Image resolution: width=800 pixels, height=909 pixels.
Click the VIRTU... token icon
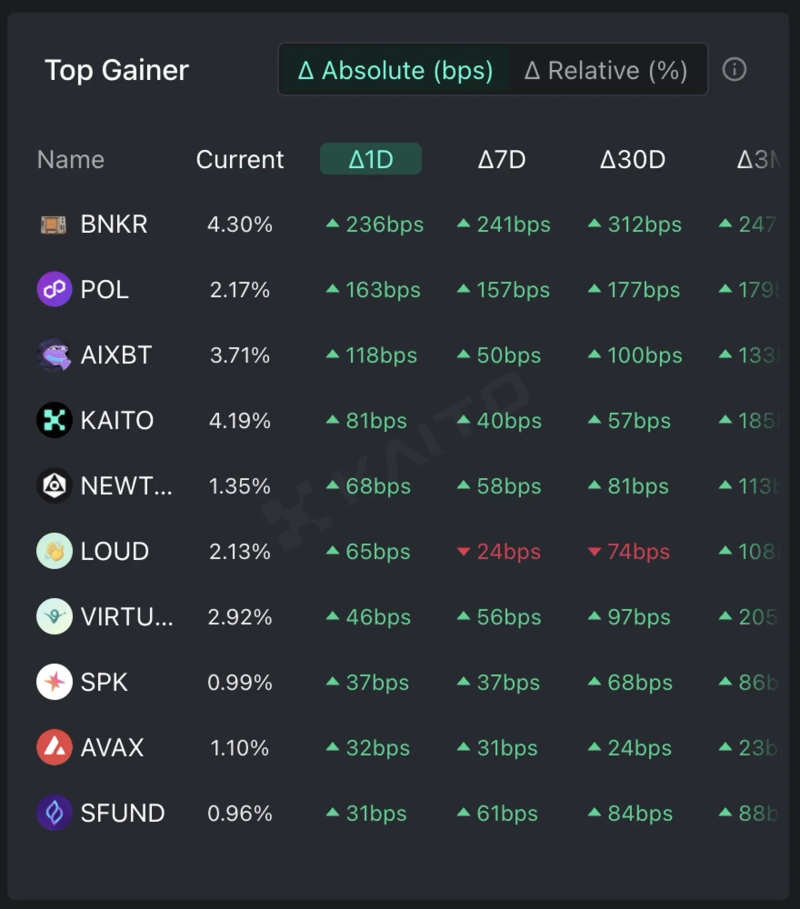(x=54, y=617)
